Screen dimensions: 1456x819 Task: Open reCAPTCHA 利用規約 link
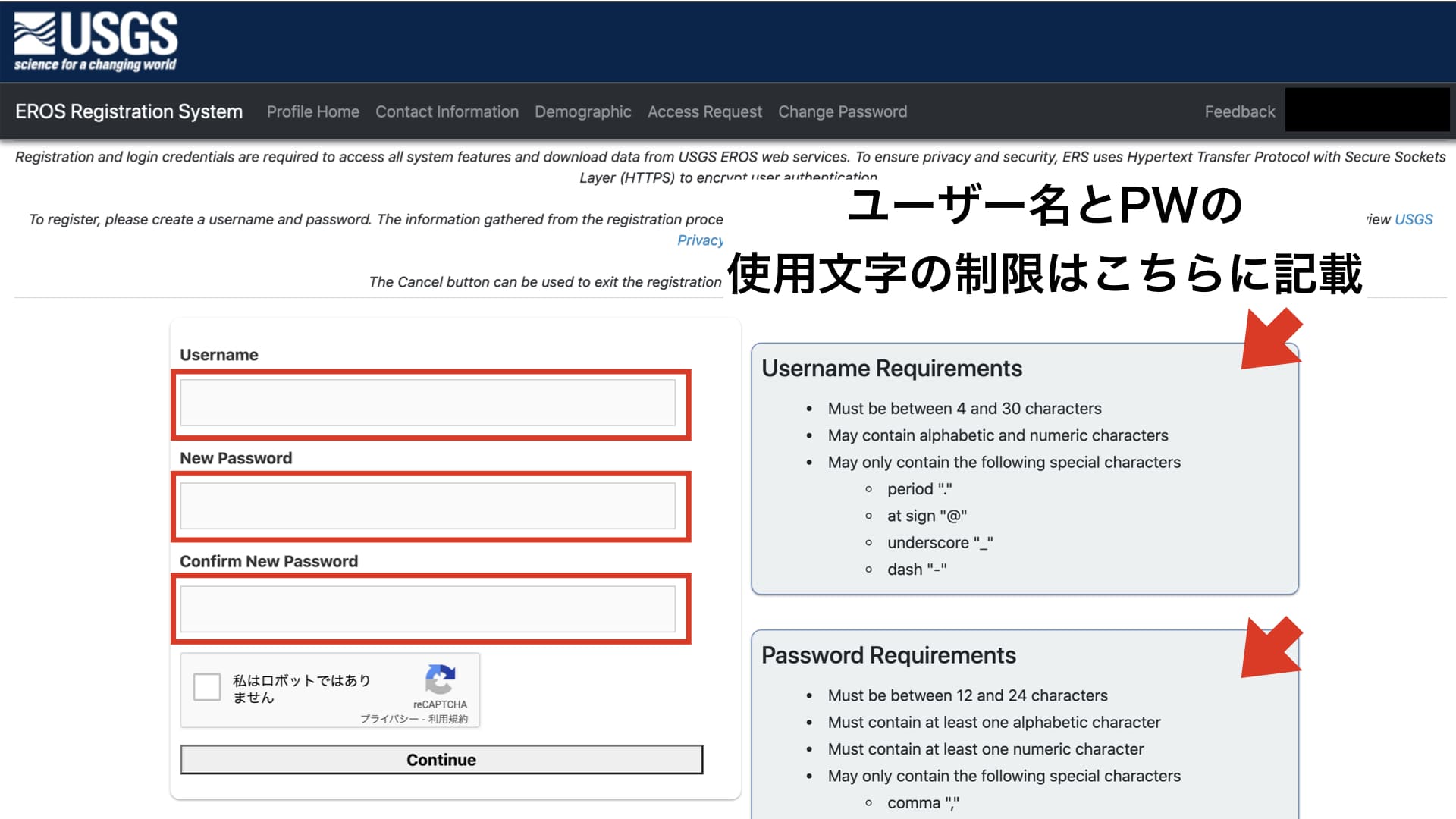(x=448, y=719)
